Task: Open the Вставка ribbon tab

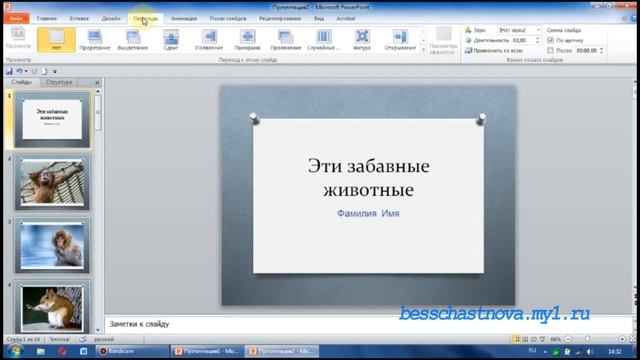Action: 79,18
